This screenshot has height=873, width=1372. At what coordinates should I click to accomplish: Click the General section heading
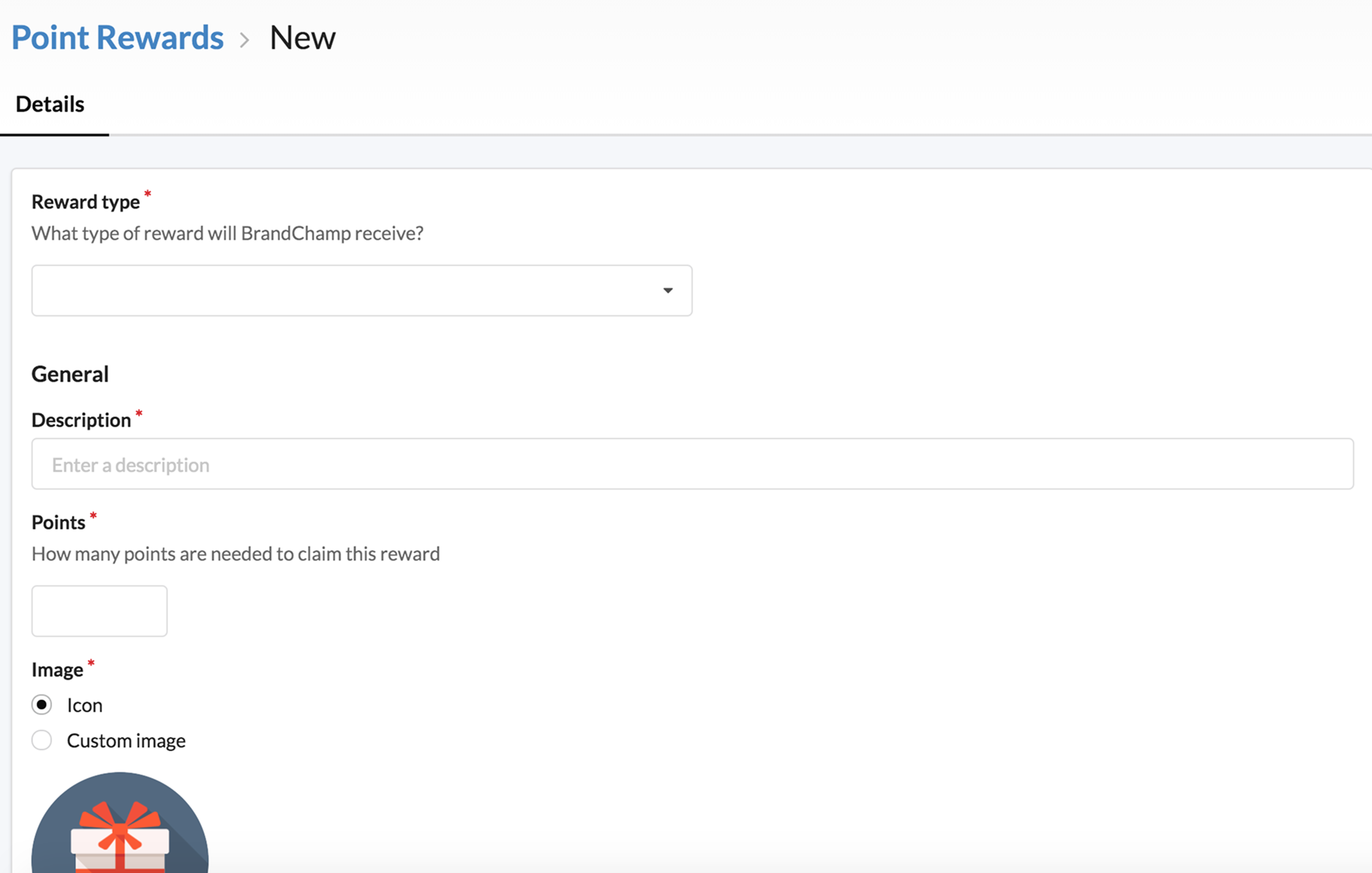click(70, 374)
